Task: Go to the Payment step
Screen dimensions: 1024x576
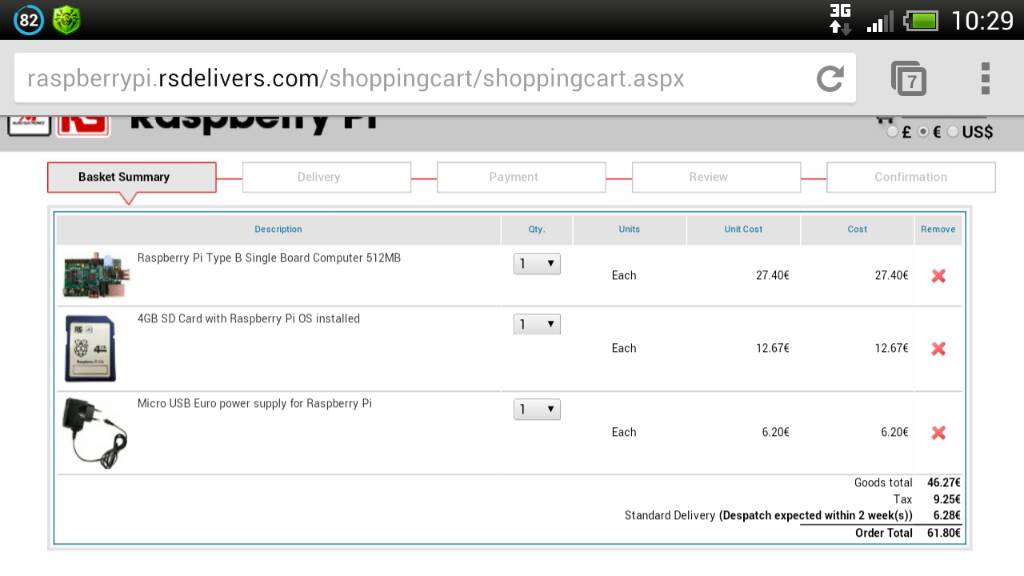Action: coord(521,177)
